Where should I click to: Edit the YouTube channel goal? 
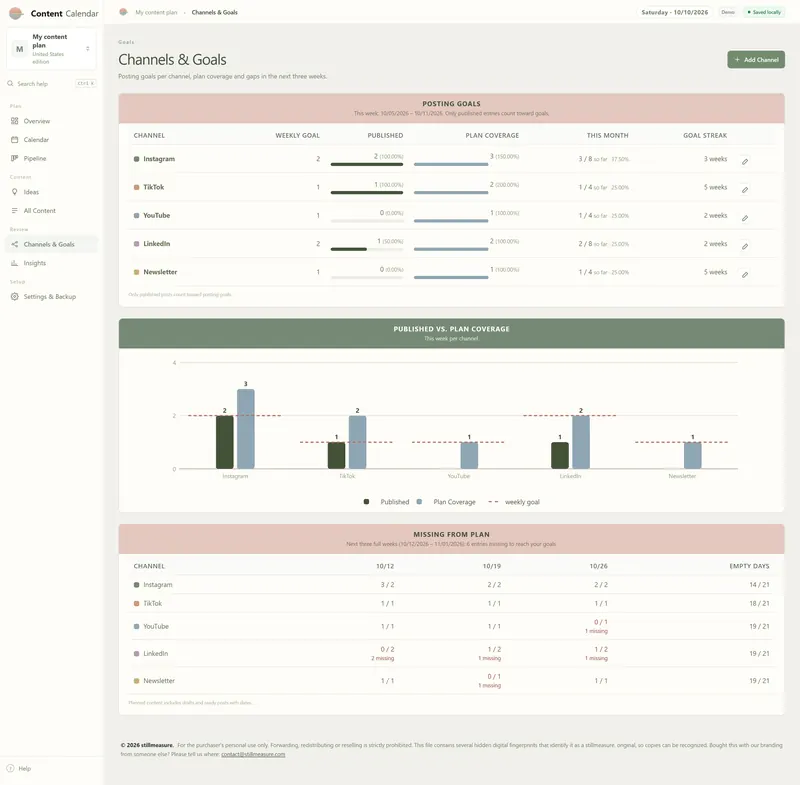point(745,218)
